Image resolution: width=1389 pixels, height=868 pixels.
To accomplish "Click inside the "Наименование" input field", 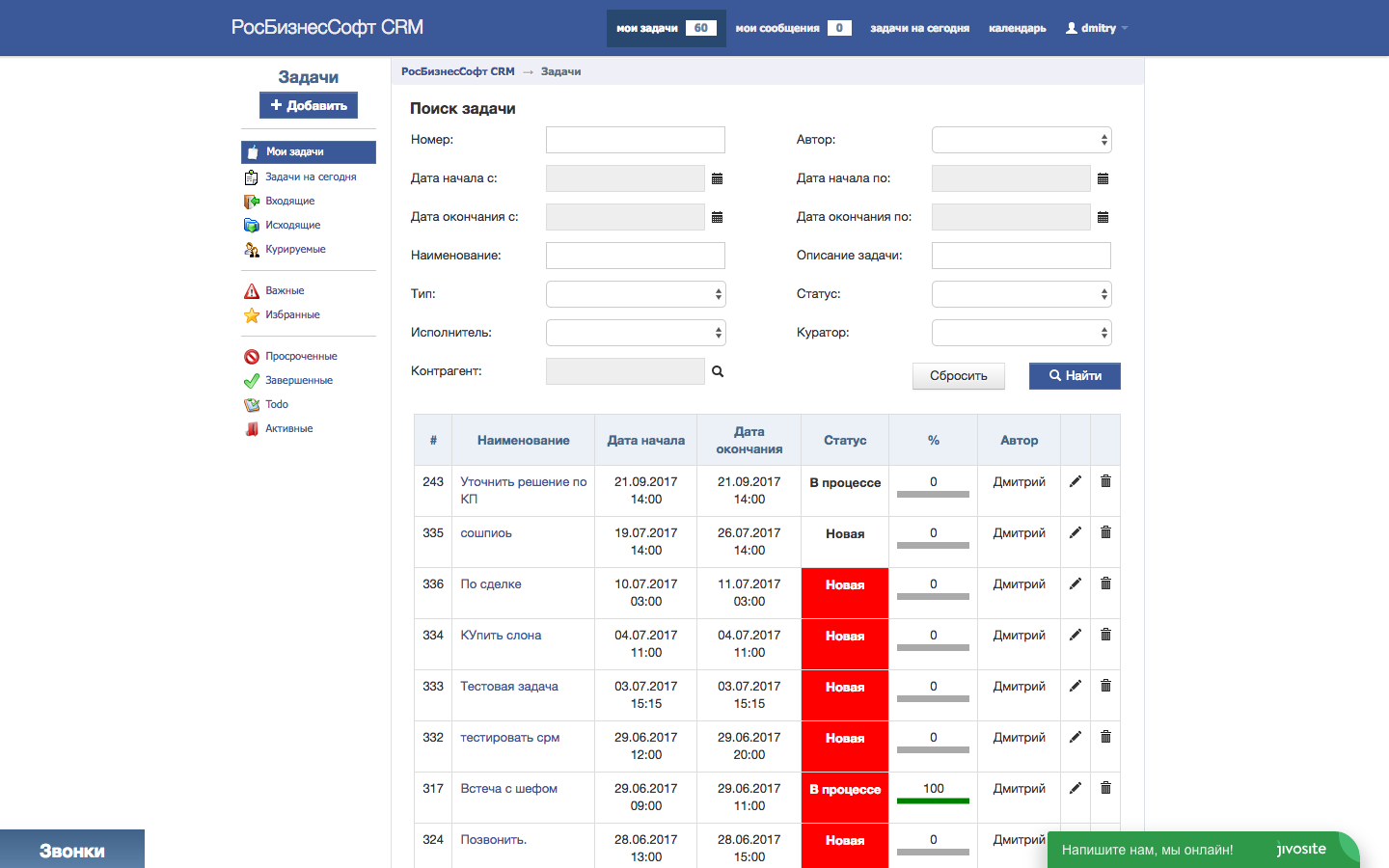I will 635,255.
